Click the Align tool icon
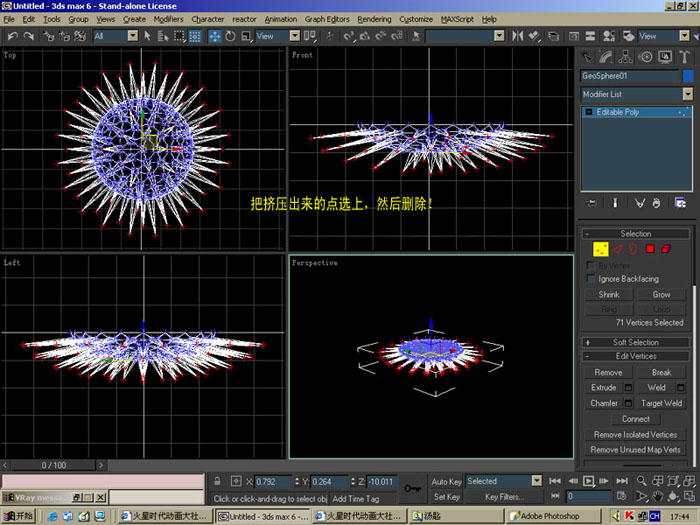This screenshot has height=525, width=700. 534,36
